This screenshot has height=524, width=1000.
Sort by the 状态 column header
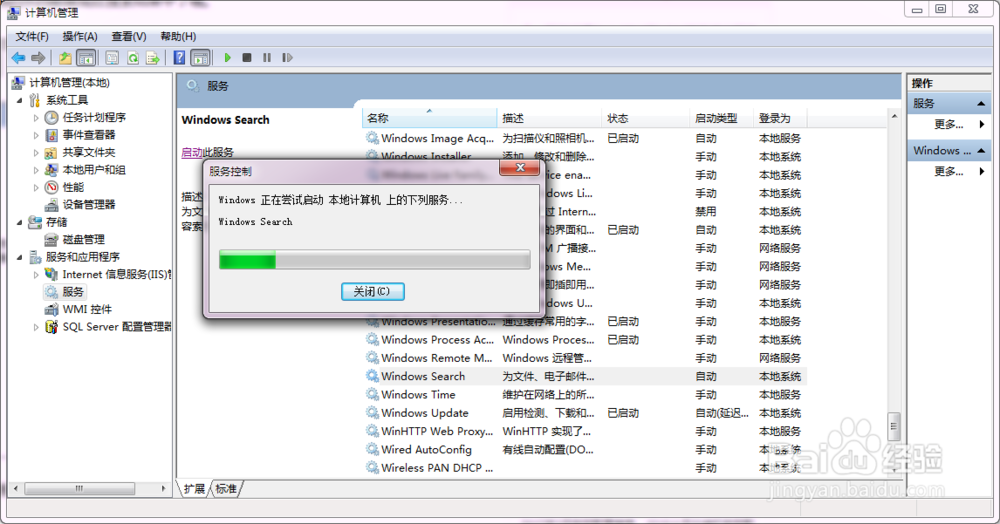[x=645, y=118]
